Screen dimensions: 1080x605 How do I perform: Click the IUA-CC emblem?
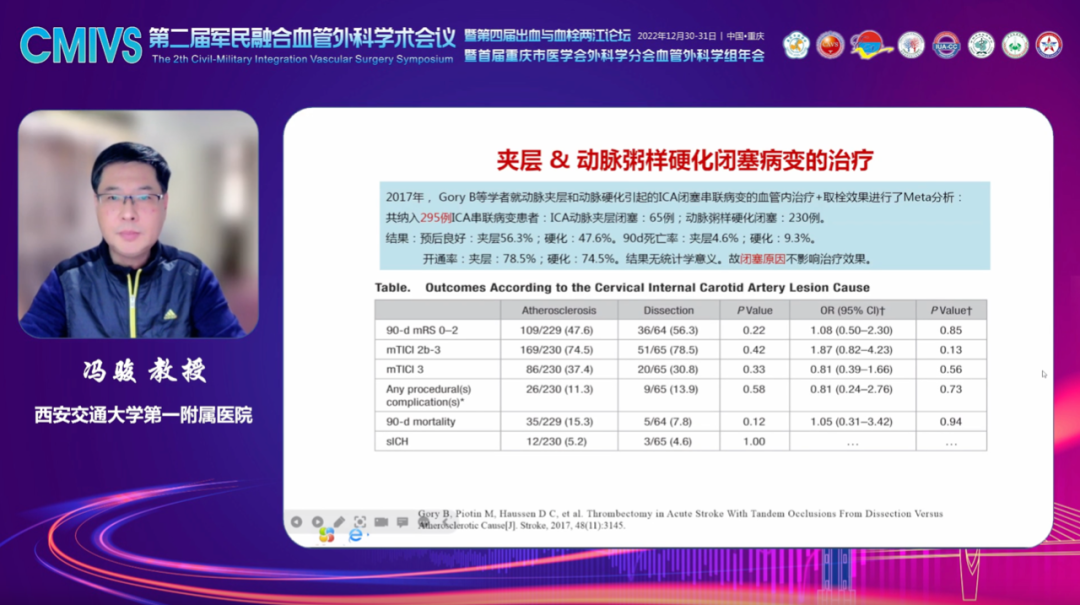pos(946,45)
